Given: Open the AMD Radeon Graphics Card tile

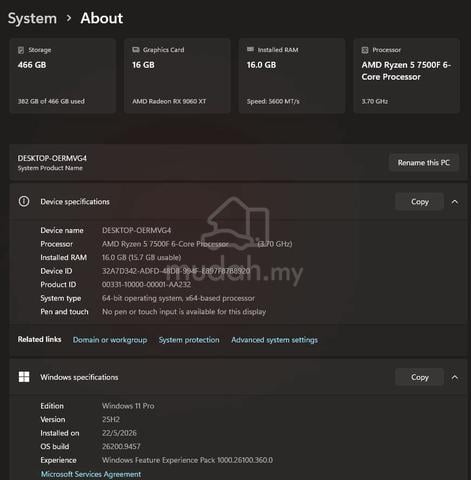Looking at the screenshot, I should tap(177, 76).
